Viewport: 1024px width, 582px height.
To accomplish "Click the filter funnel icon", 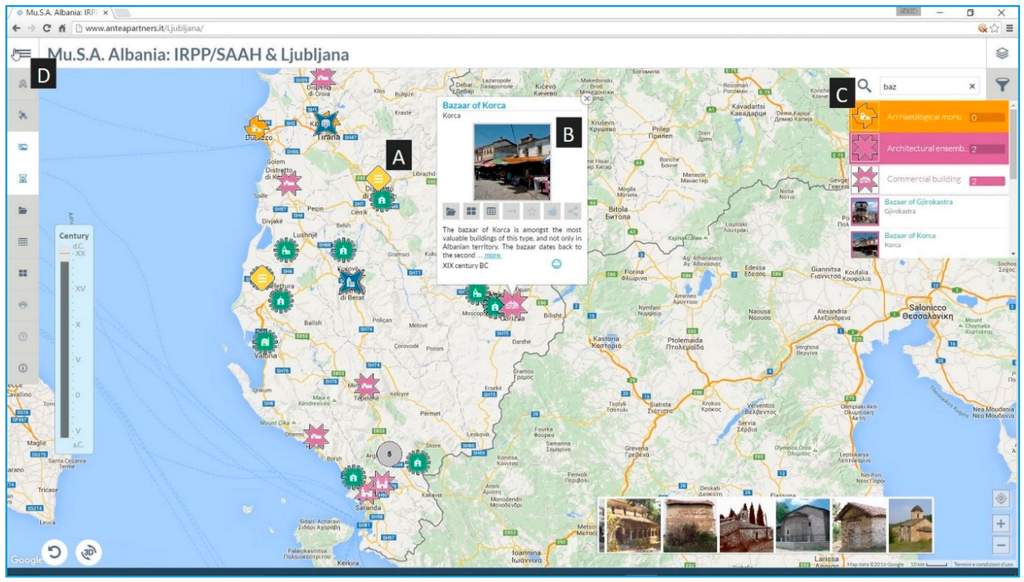I will 1002,86.
